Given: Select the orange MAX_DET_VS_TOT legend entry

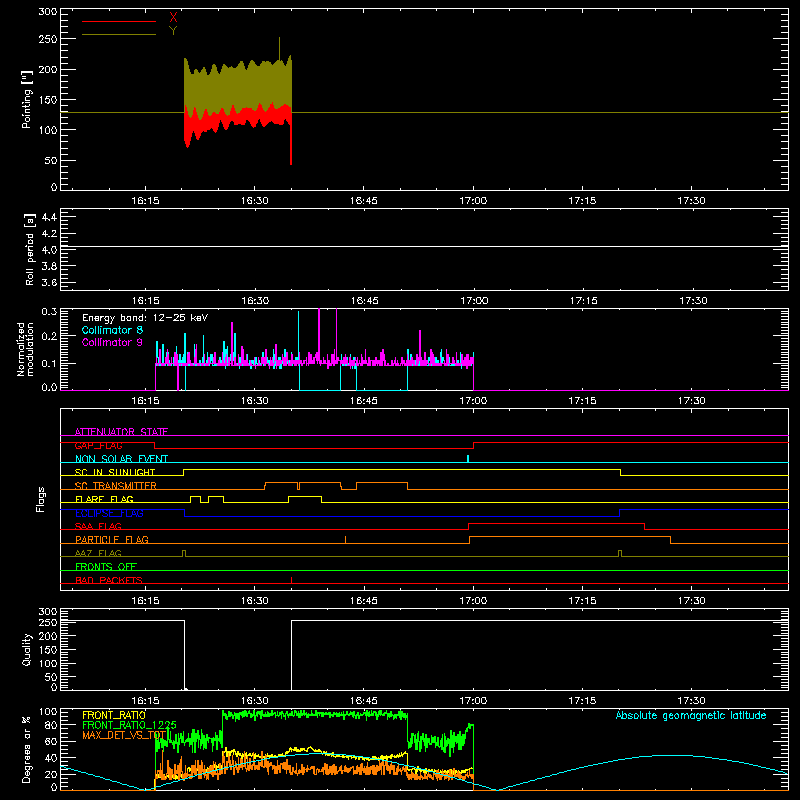Looking at the screenshot, I should (124, 735).
